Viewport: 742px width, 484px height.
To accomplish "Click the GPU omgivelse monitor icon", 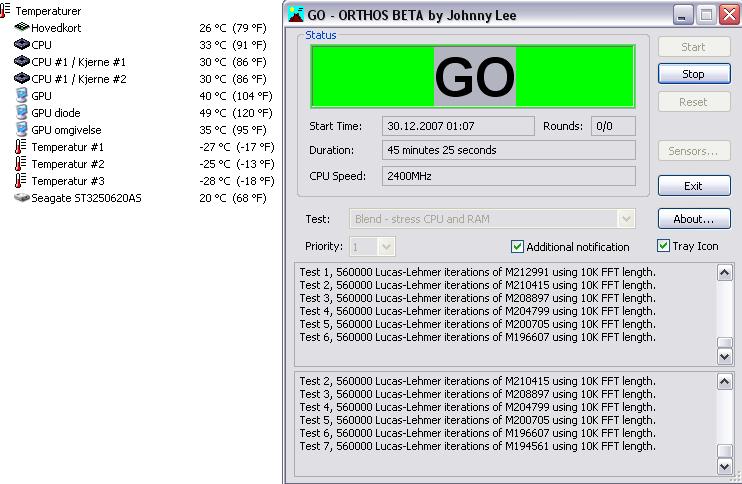I will coord(21,130).
